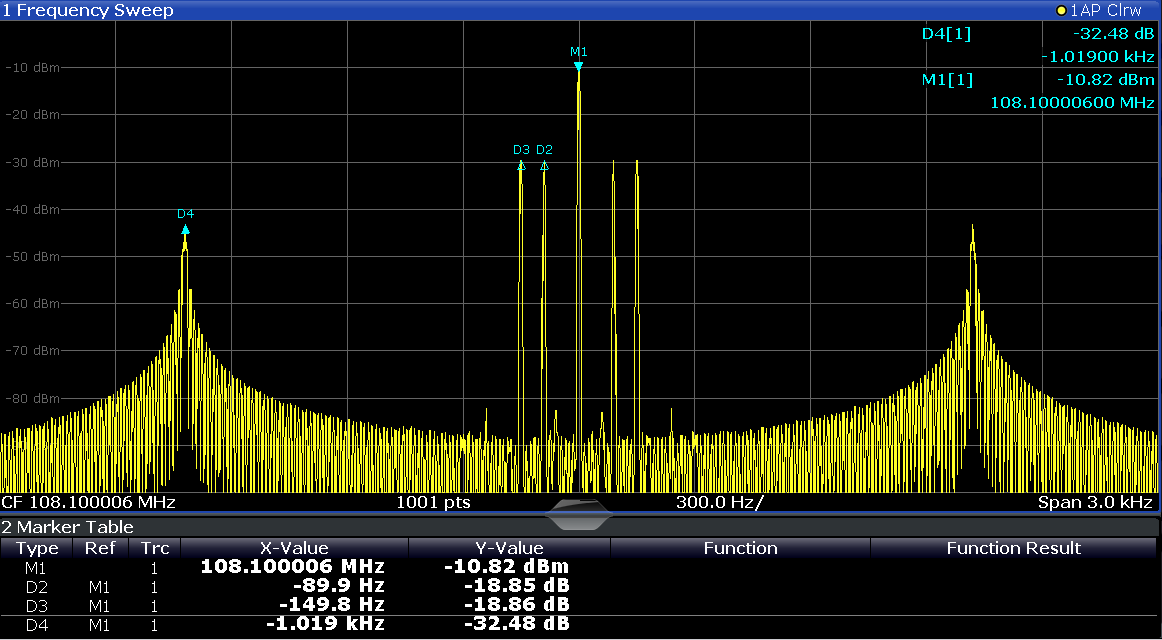
Task: Click the M1 marker triangle on the main peak
Action: click(x=578, y=67)
